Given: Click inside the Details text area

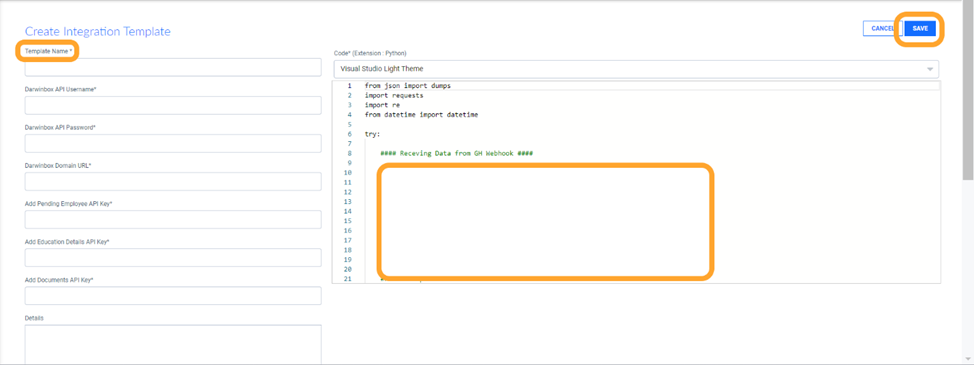Looking at the screenshot, I should (x=173, y=345).
